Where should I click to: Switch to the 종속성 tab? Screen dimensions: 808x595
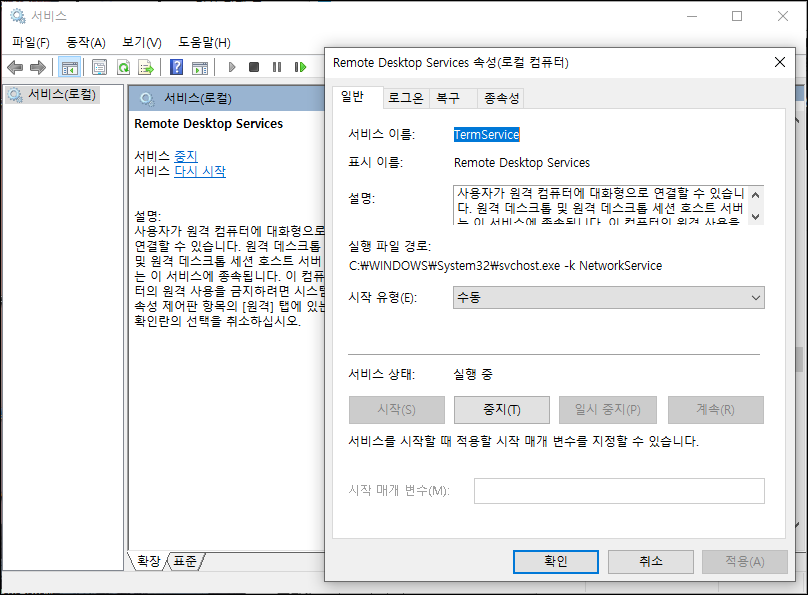pos(501,98)
